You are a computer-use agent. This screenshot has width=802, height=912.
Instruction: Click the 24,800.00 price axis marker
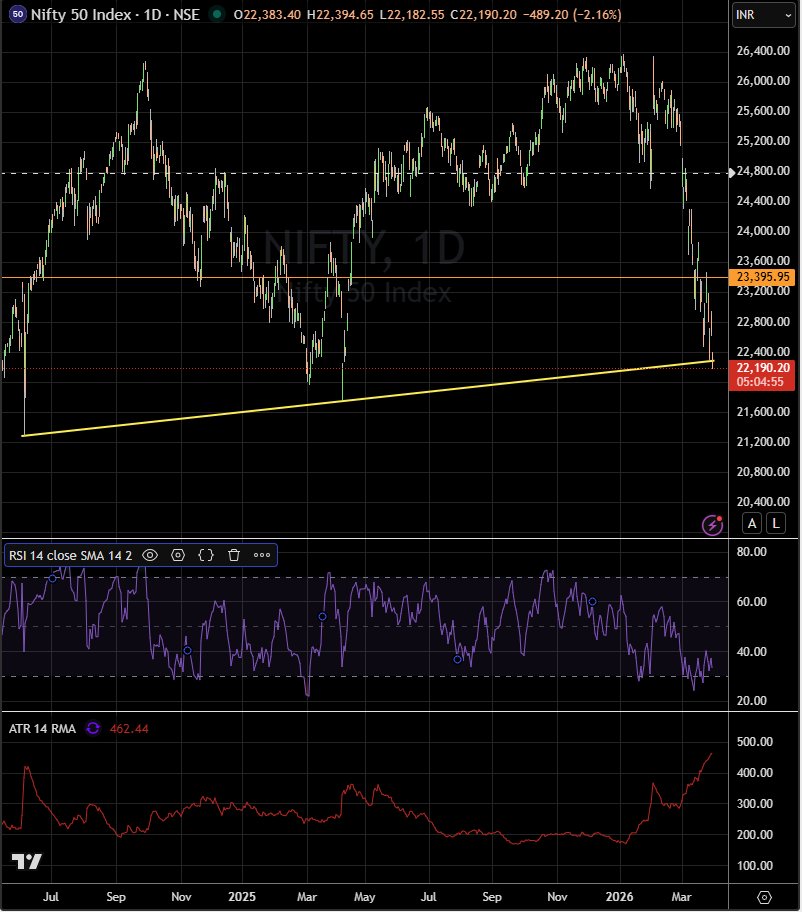[x=763, y=171]
